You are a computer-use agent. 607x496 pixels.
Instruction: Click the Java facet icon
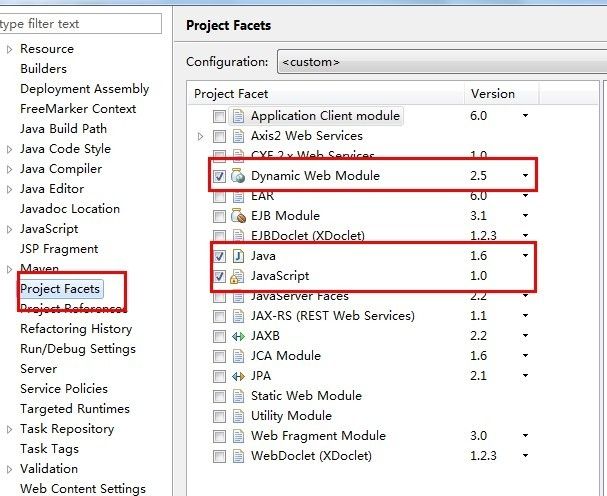(x=238, y=256)
